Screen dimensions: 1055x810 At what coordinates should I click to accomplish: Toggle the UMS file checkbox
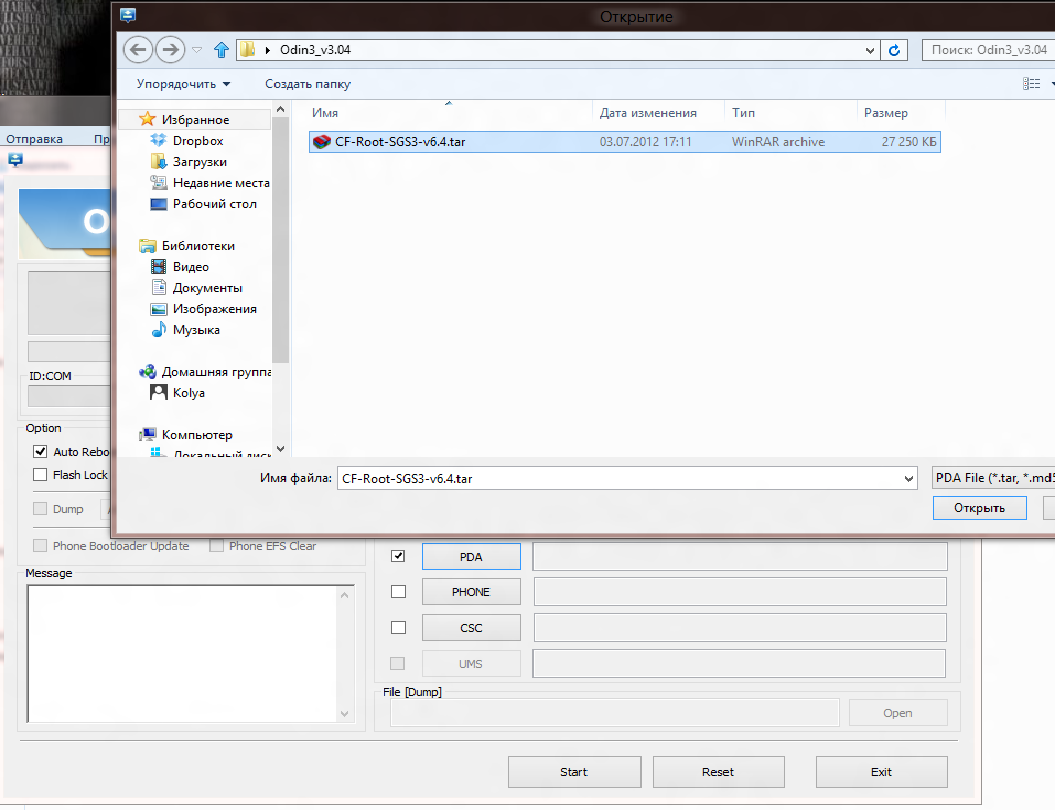pyautogui.click(x=398, y=663)
